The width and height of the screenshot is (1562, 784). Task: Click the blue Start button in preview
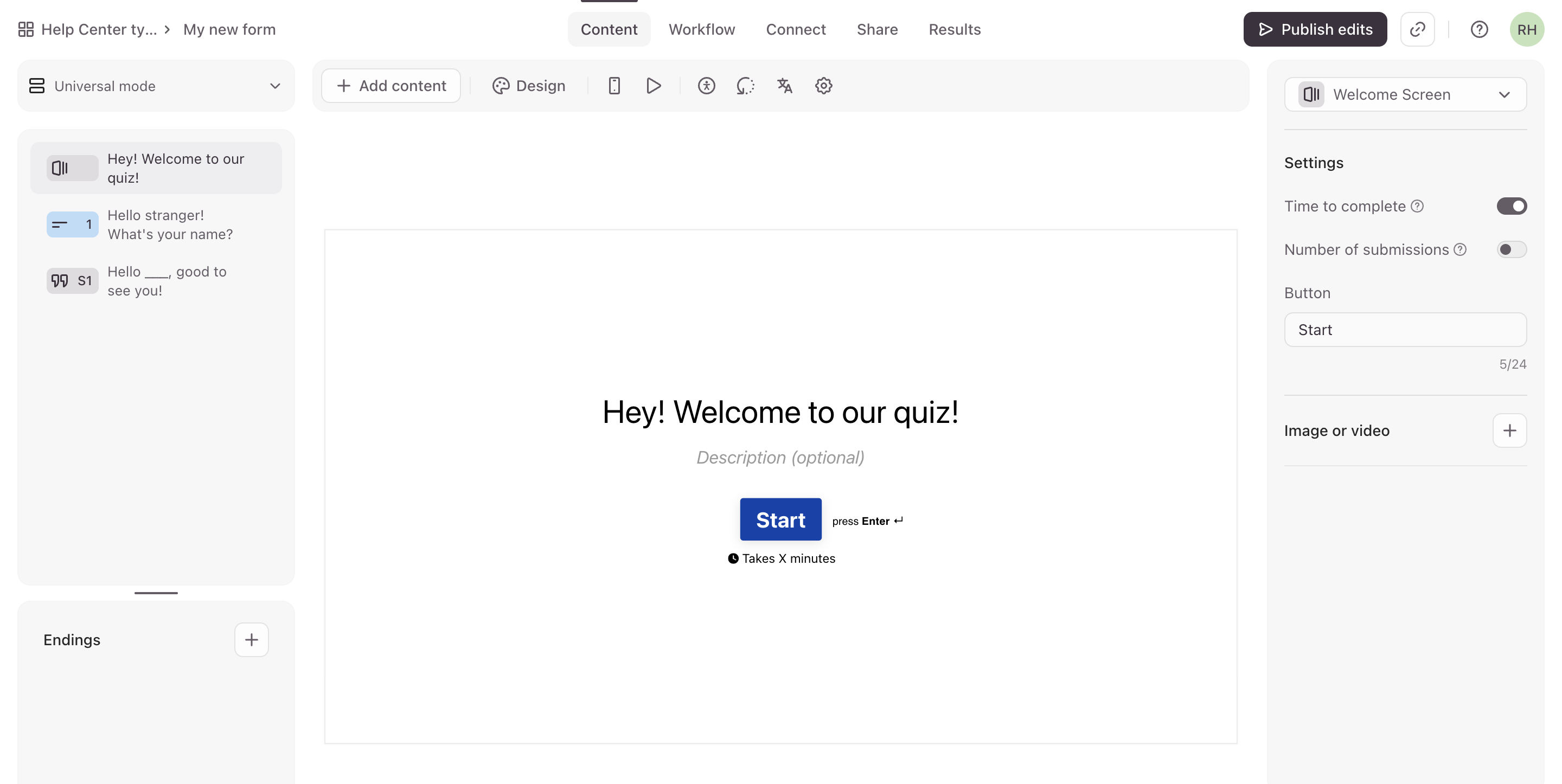780,519
